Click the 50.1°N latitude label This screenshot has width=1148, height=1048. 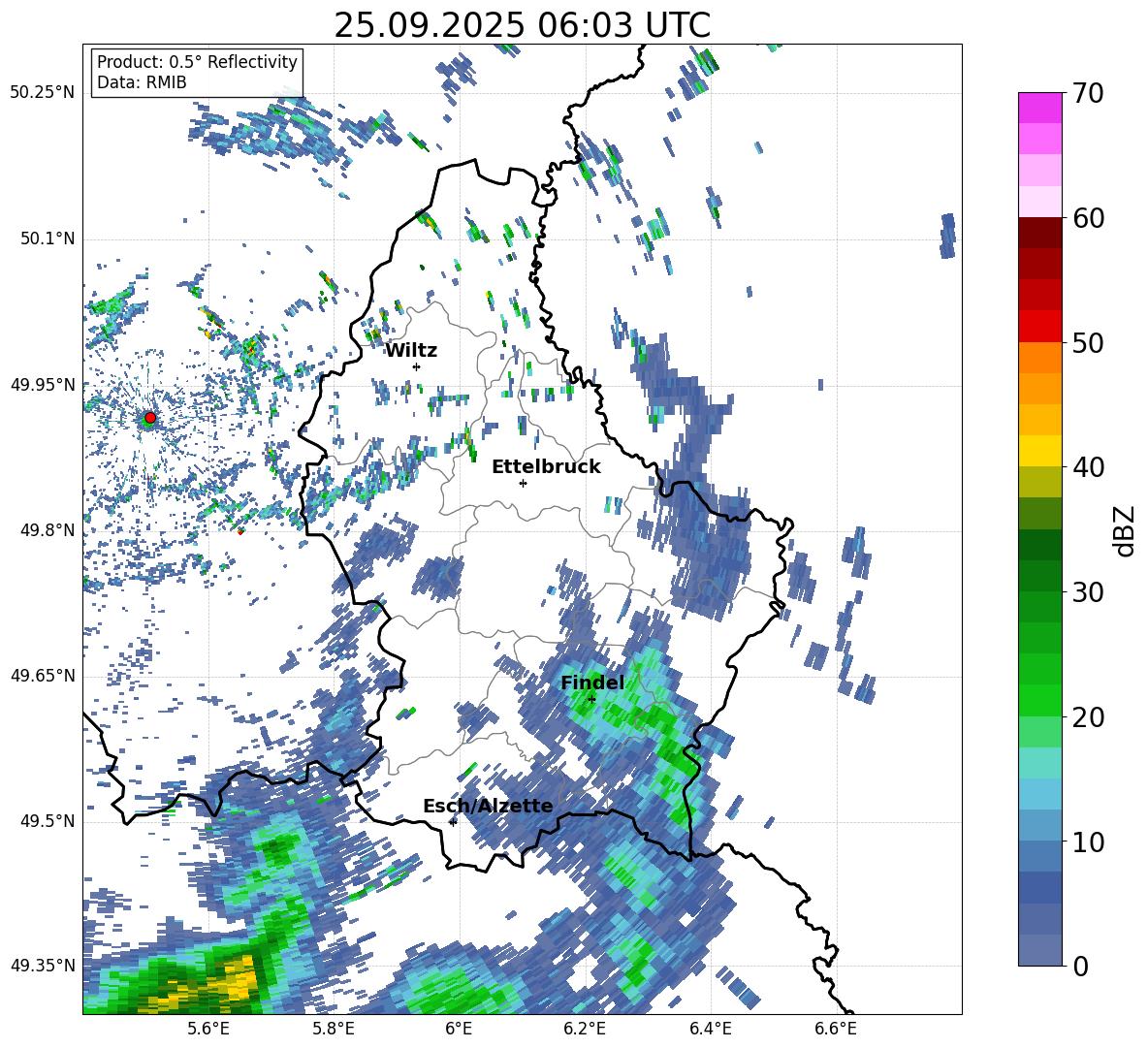pos(47,238)
